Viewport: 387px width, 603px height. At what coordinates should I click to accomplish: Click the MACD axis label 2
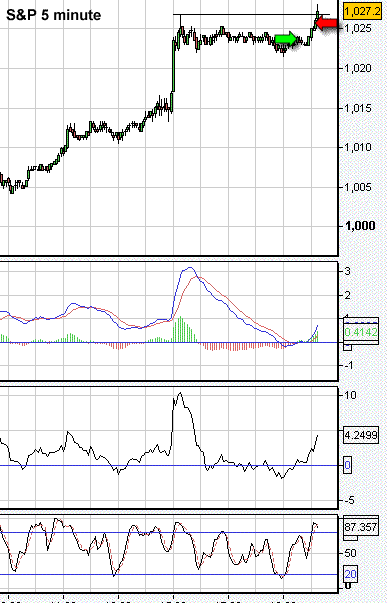348,295
